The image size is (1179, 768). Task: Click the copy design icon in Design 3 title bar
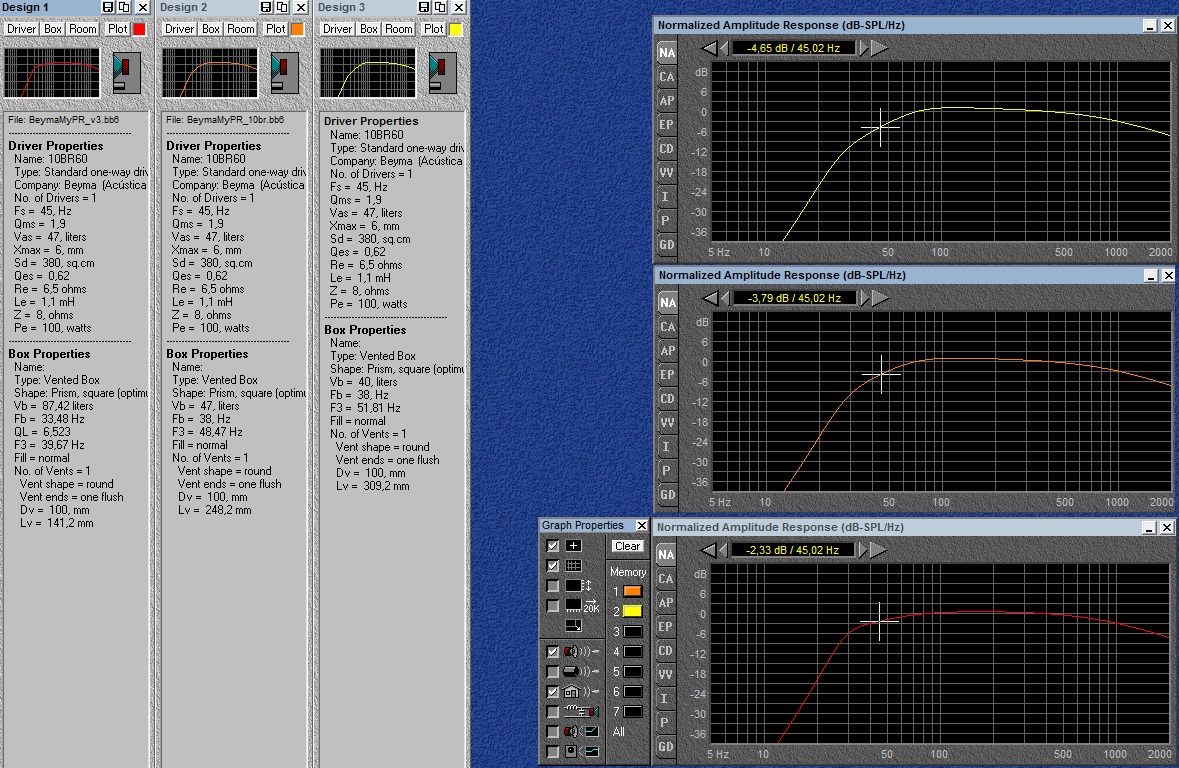click(441, 7)
